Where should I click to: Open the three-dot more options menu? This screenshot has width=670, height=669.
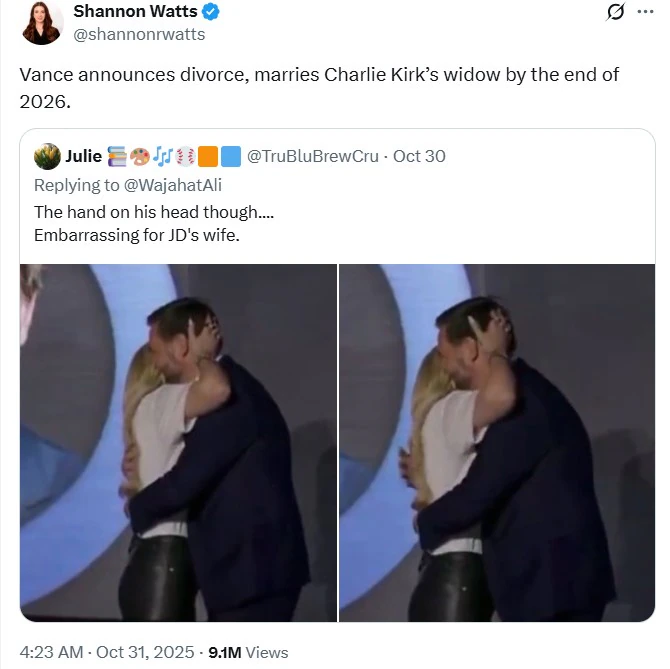pos(645,13)
